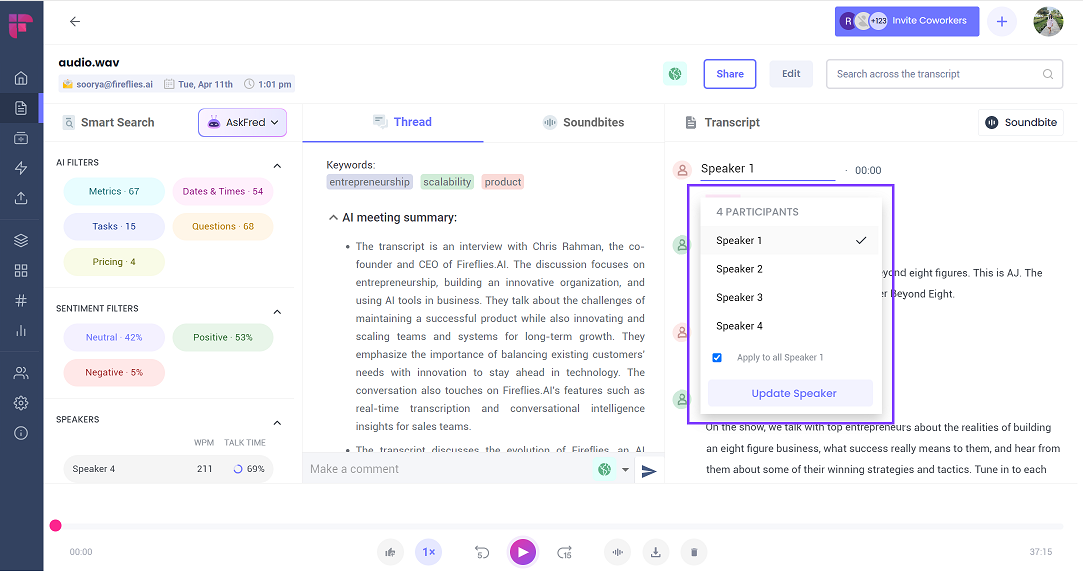Select Speaker 1 in participants list

click(791, 240)
